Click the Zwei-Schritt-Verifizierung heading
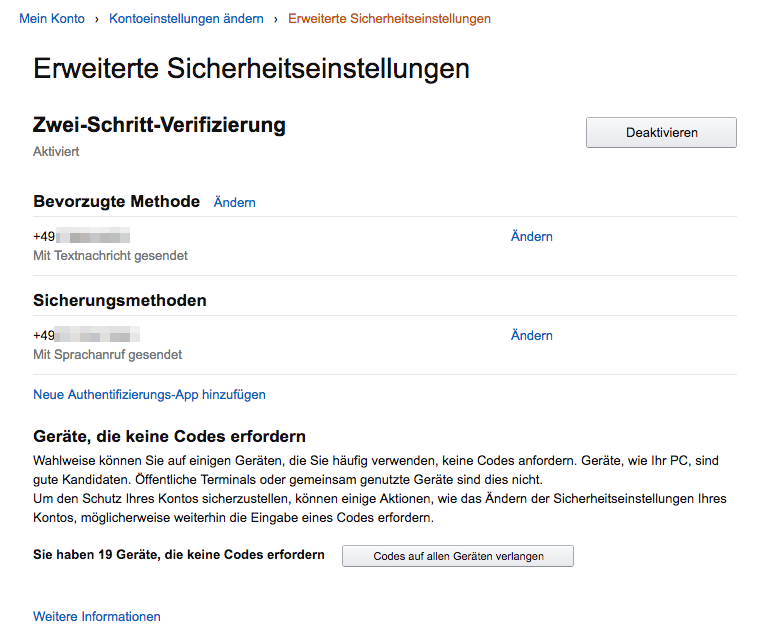Image resolution: width=770 pixels, height=643 pixels. click(159, 125)
